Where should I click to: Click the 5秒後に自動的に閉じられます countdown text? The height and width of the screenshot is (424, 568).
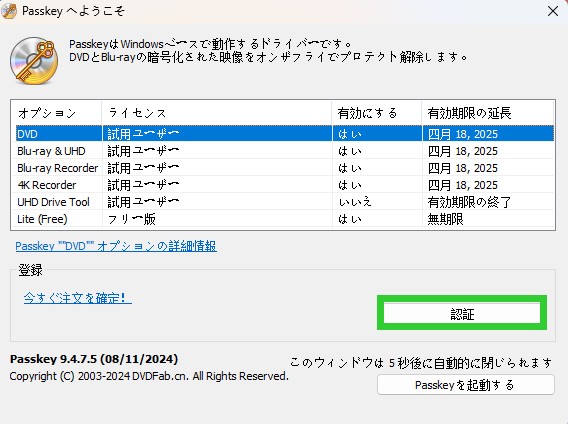[421, 362]
